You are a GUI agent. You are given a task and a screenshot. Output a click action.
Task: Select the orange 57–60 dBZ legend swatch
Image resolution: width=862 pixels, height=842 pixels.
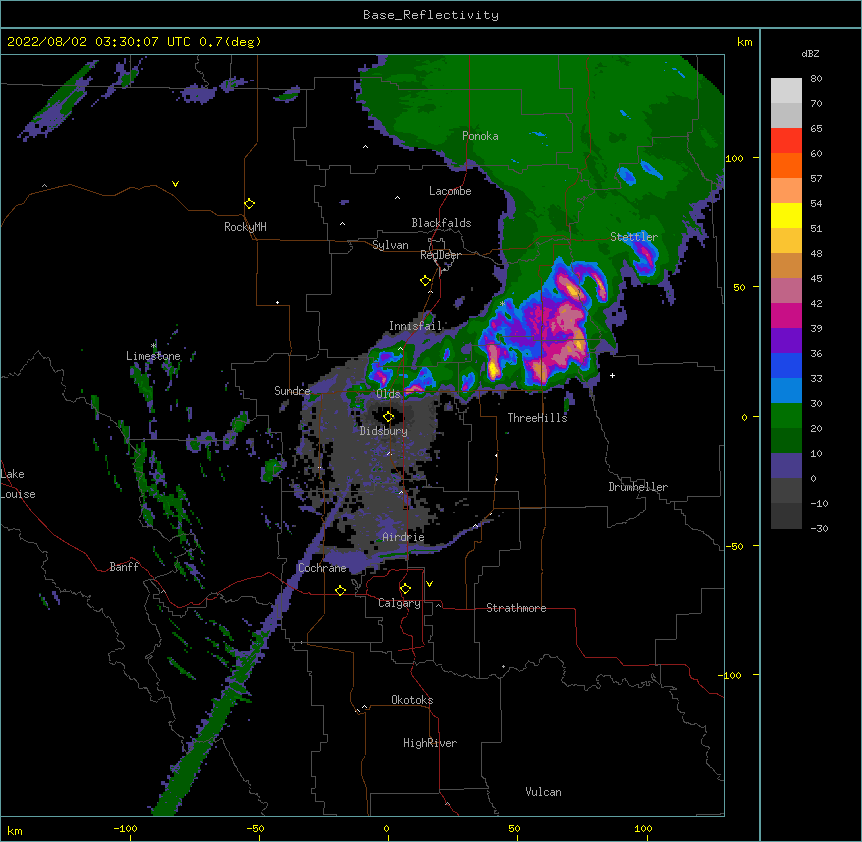[x=786, y=165]
